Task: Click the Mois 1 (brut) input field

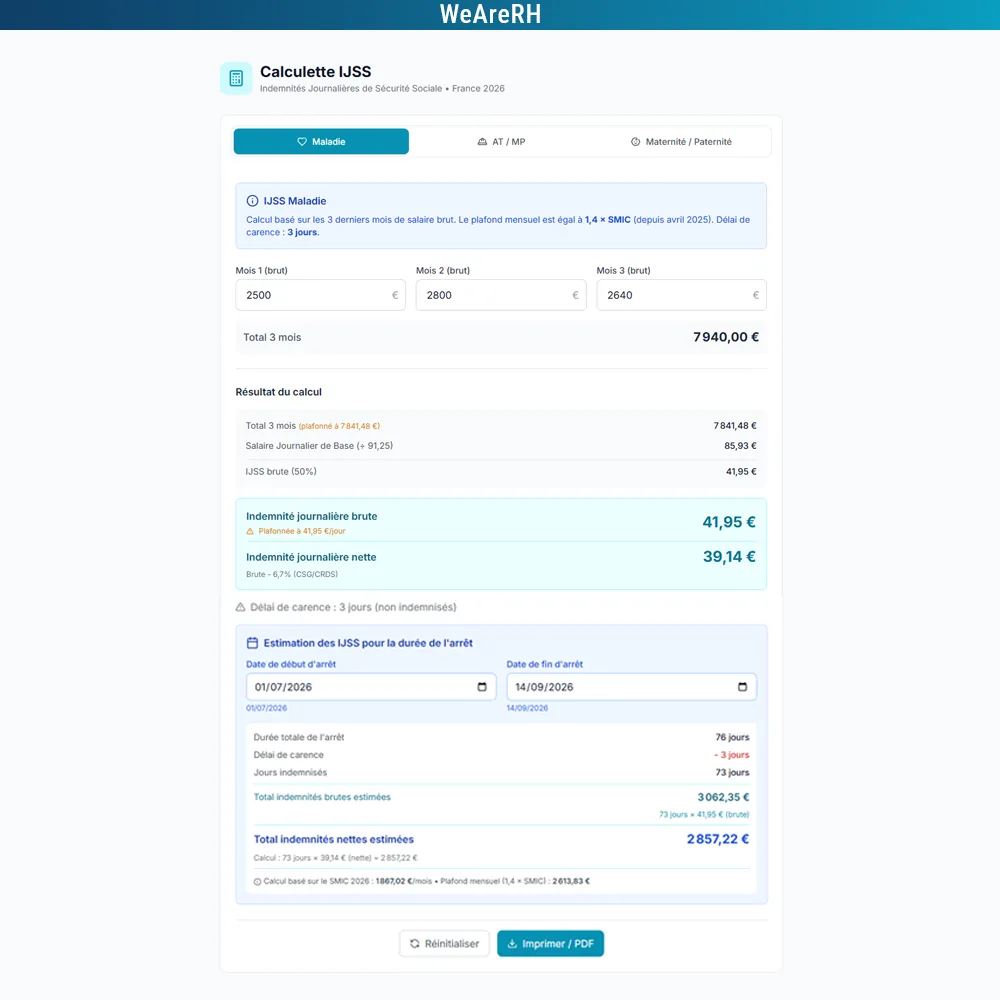Action: [320, 295]
